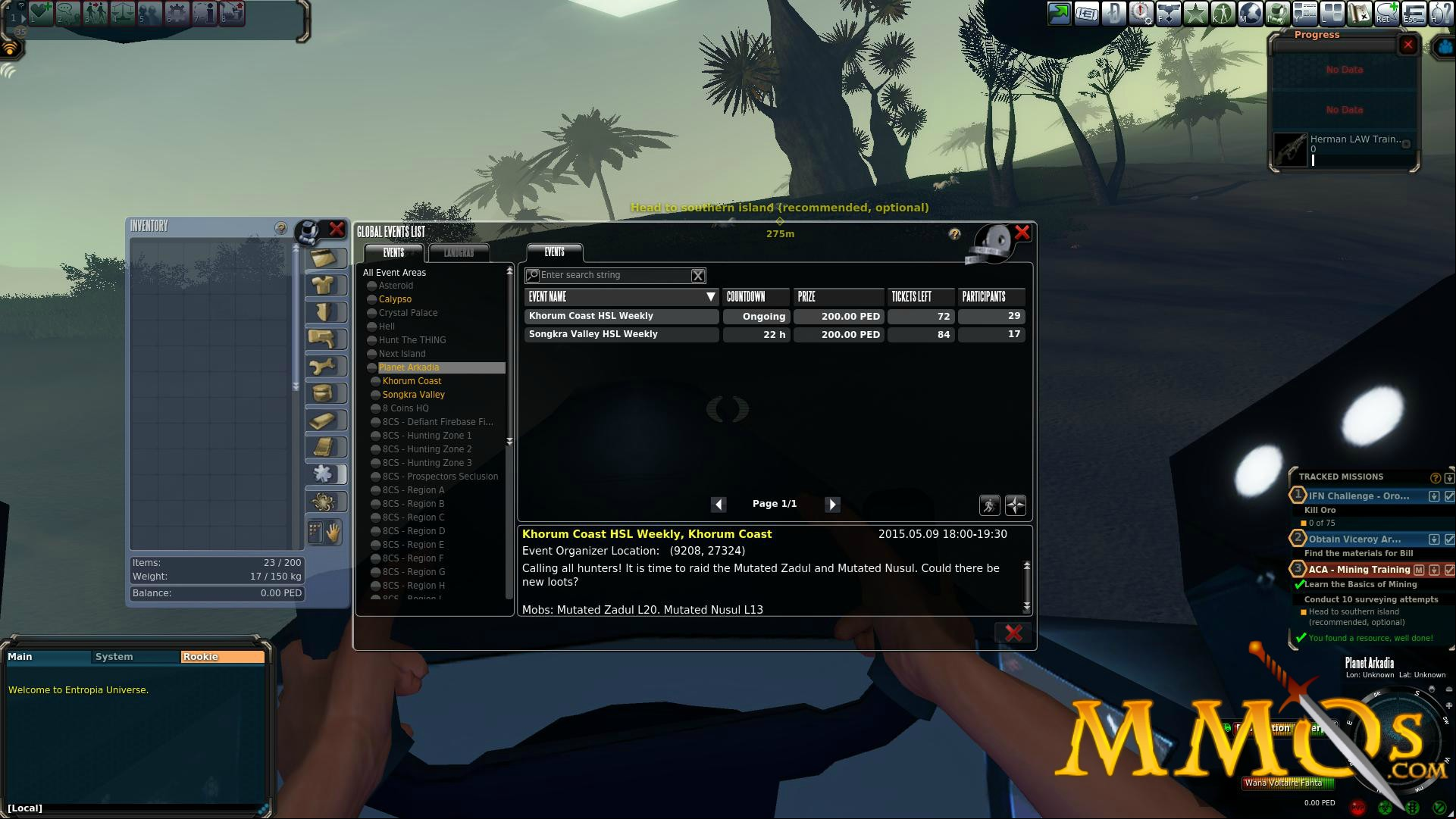Collapse the whole Tracked Missions panel
The image size is (1456, 819).
(x=1449, y=478)
